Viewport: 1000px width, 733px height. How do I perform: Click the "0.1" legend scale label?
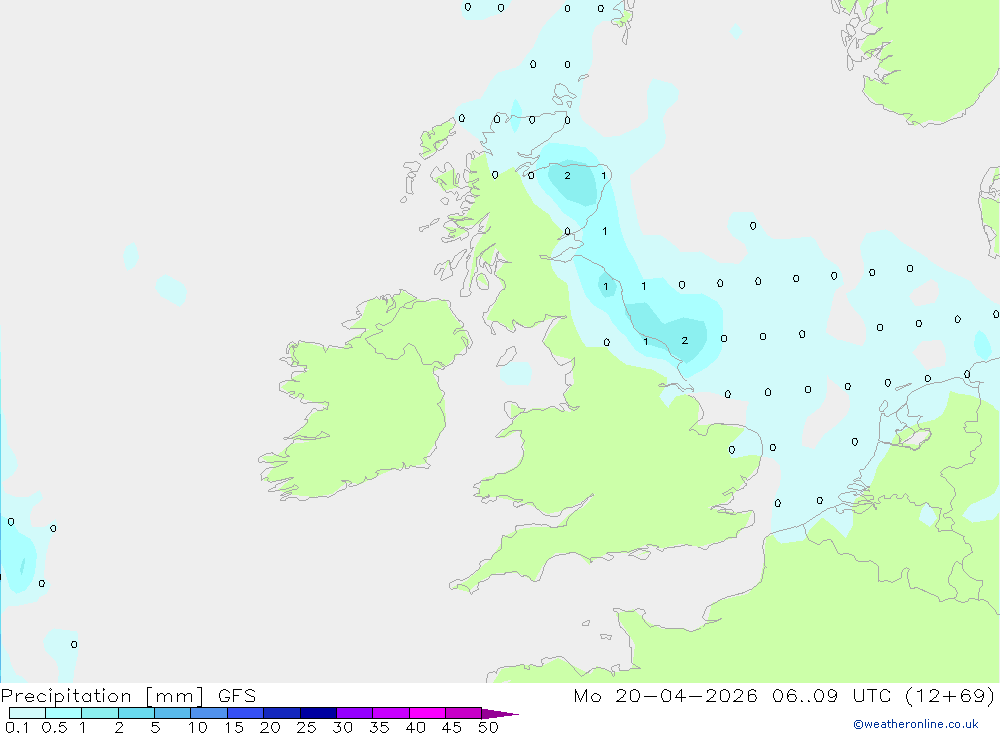[17, 727]
